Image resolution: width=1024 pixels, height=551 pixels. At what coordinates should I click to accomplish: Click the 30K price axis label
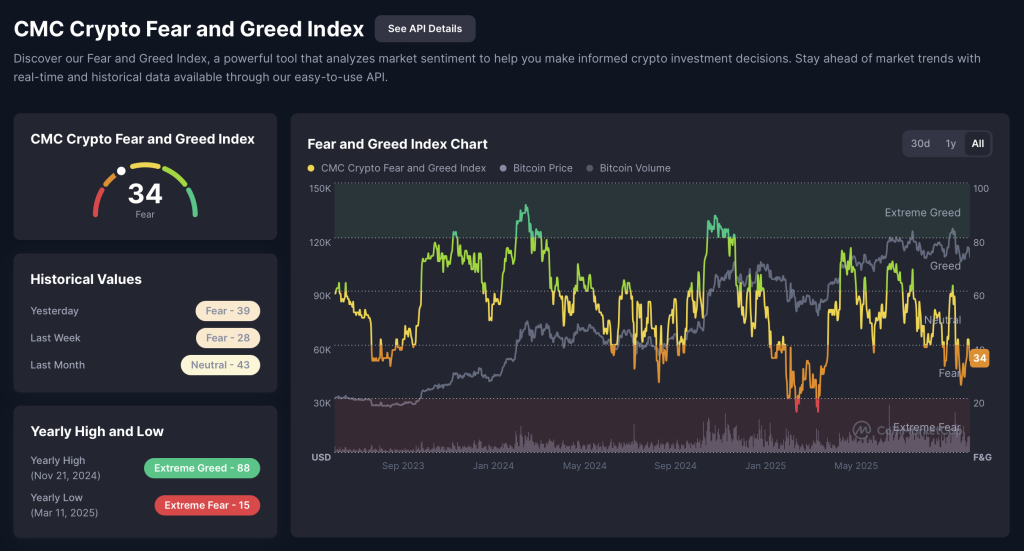pos(322,403)
